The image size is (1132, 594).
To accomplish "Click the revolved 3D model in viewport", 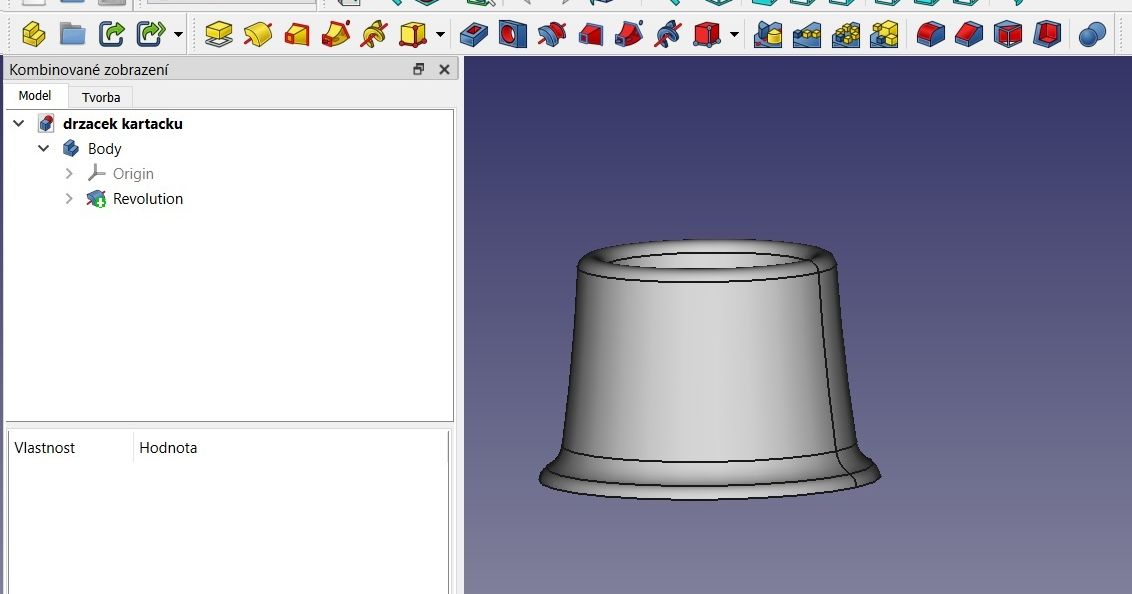I will coord(708,368).
